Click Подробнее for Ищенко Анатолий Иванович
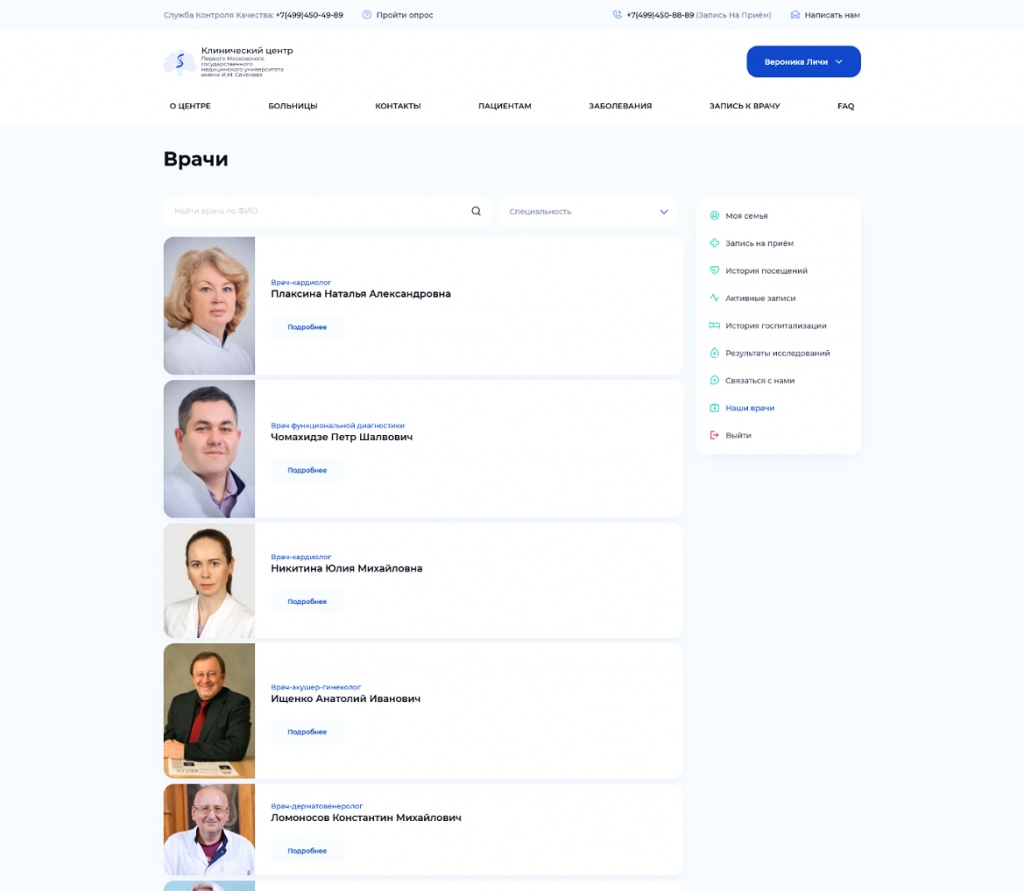The image size is (1024, 891). [x=307, y=732]
